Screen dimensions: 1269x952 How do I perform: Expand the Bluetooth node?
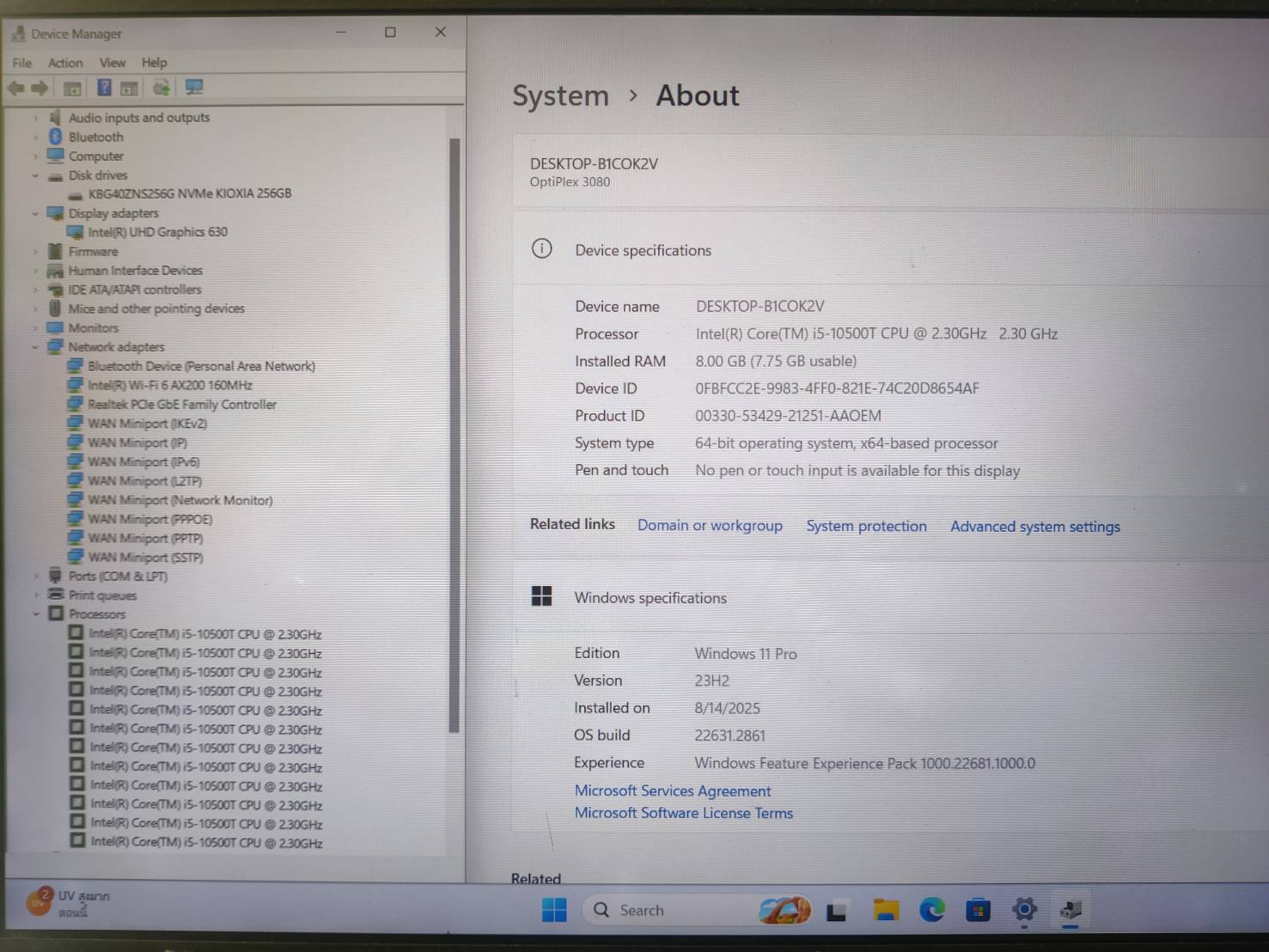pos(35,137)
